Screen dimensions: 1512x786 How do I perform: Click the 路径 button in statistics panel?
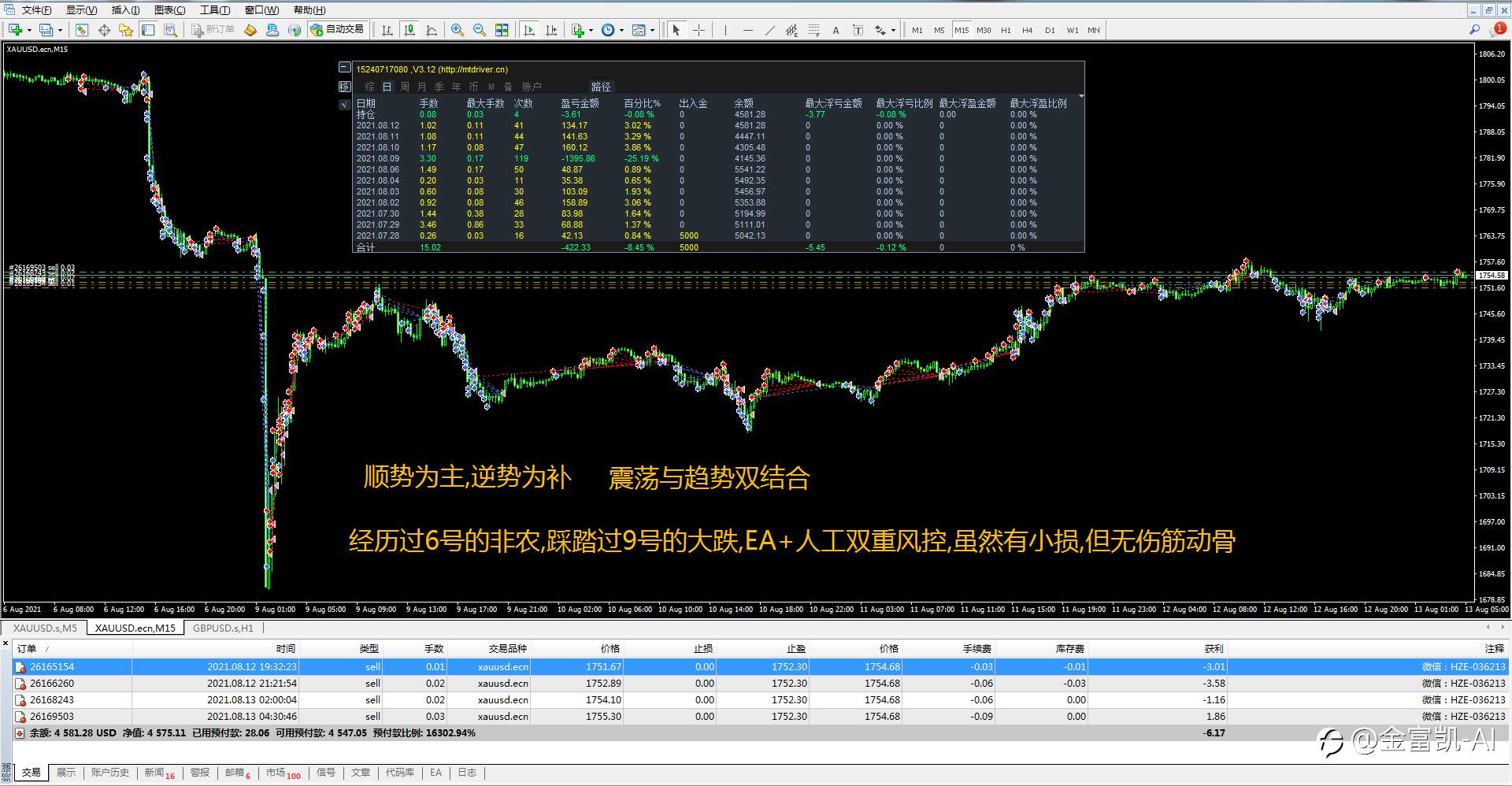tap(601, 87)
